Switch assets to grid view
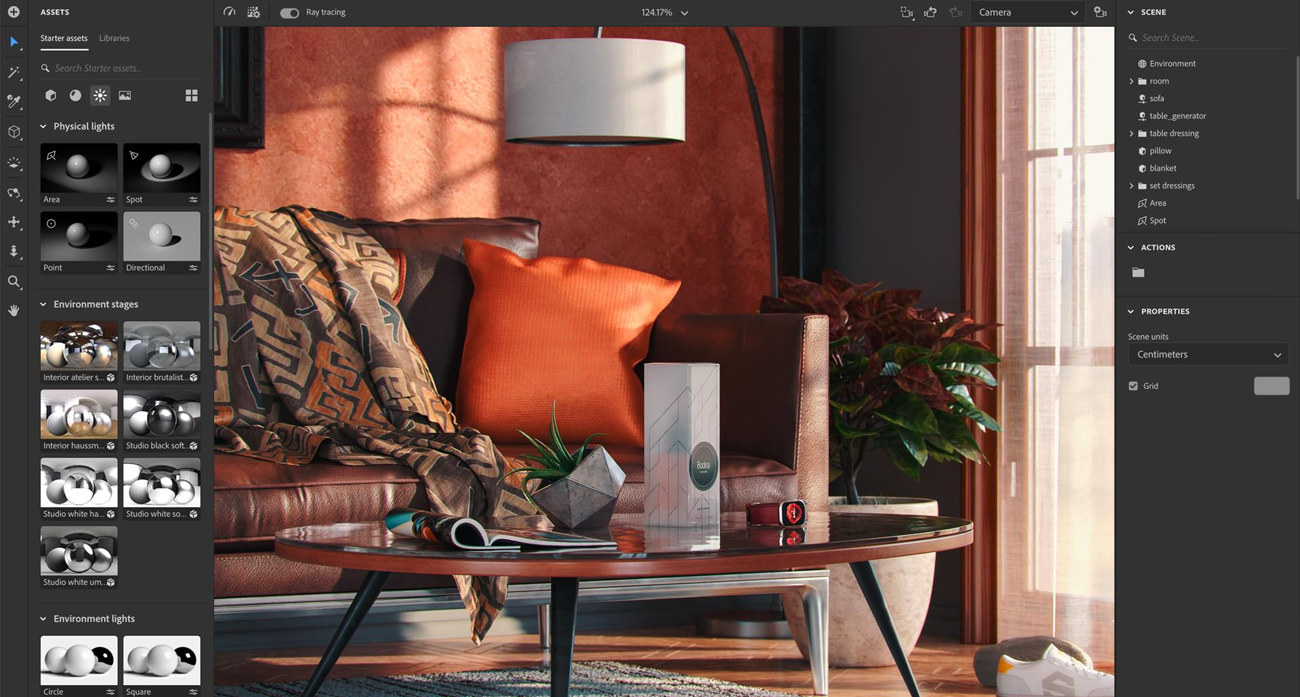The image size is (1300, 697). click(191, 96)
